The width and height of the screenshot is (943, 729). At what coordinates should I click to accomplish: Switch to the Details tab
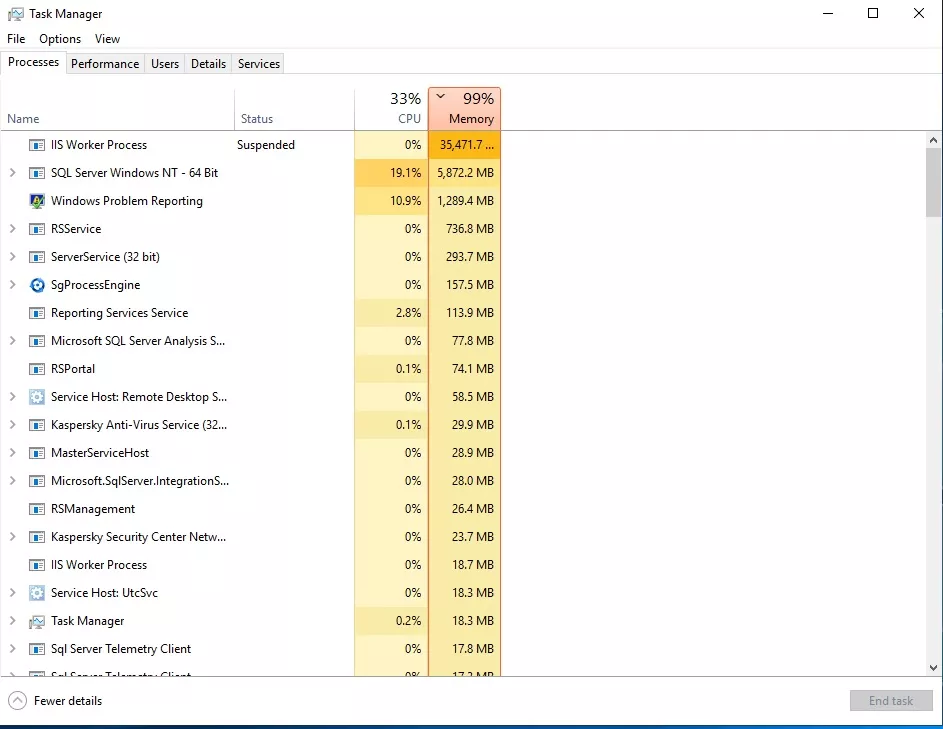pos(208,64)
